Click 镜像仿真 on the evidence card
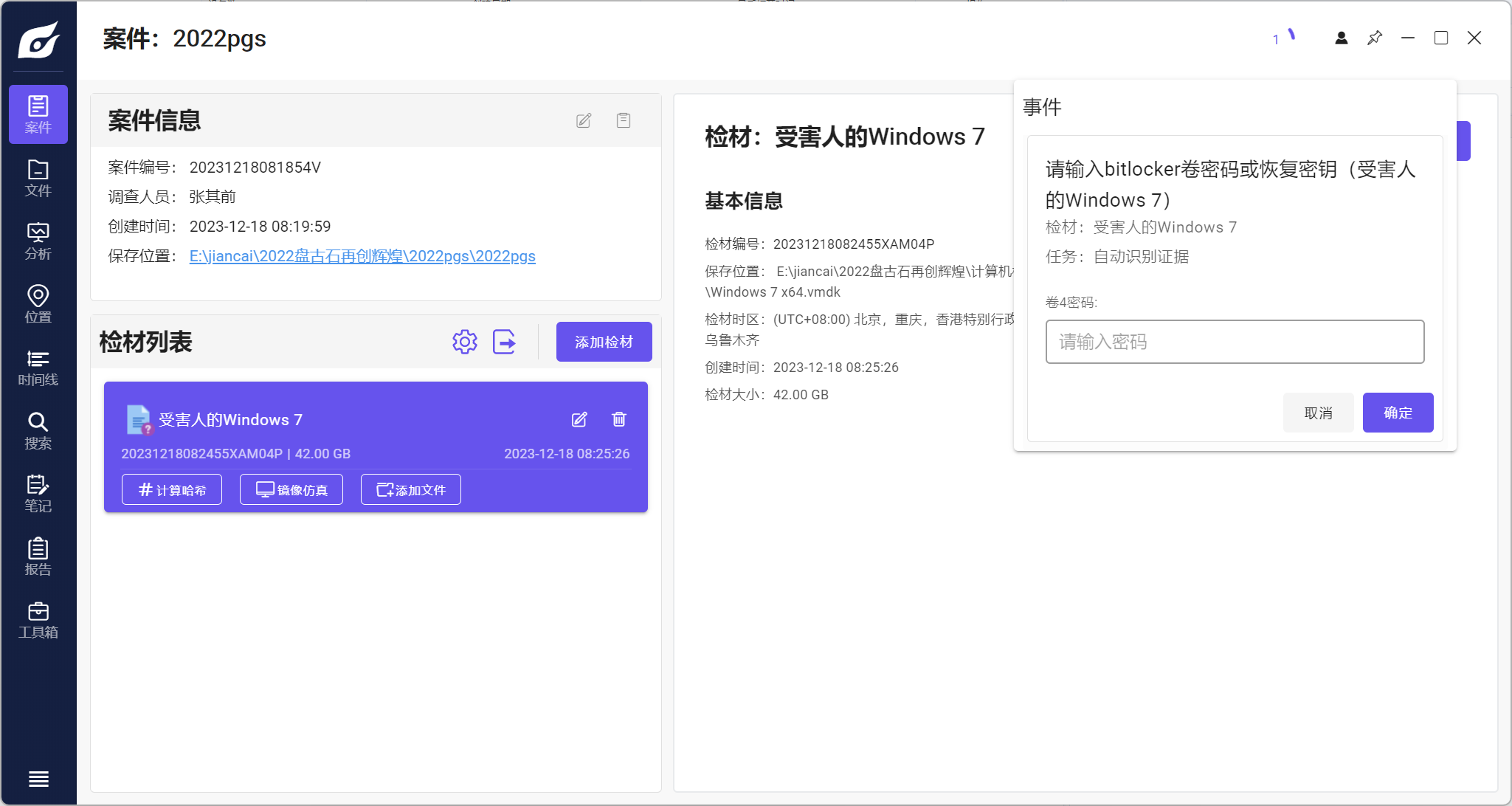This screenshot has height=806, width=1512. pyautogui.click(x=291, y=489)
